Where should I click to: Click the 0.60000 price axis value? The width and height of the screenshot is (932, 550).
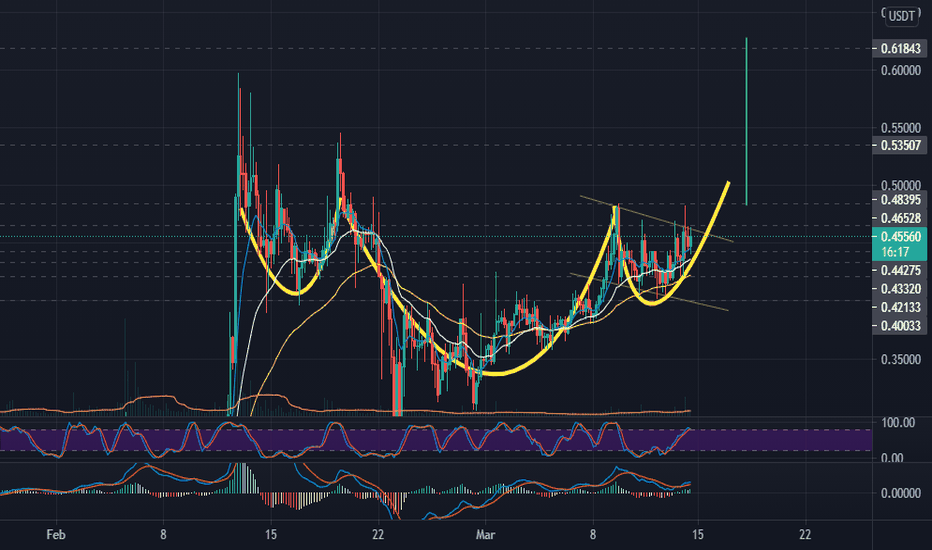tap(900, 70)
